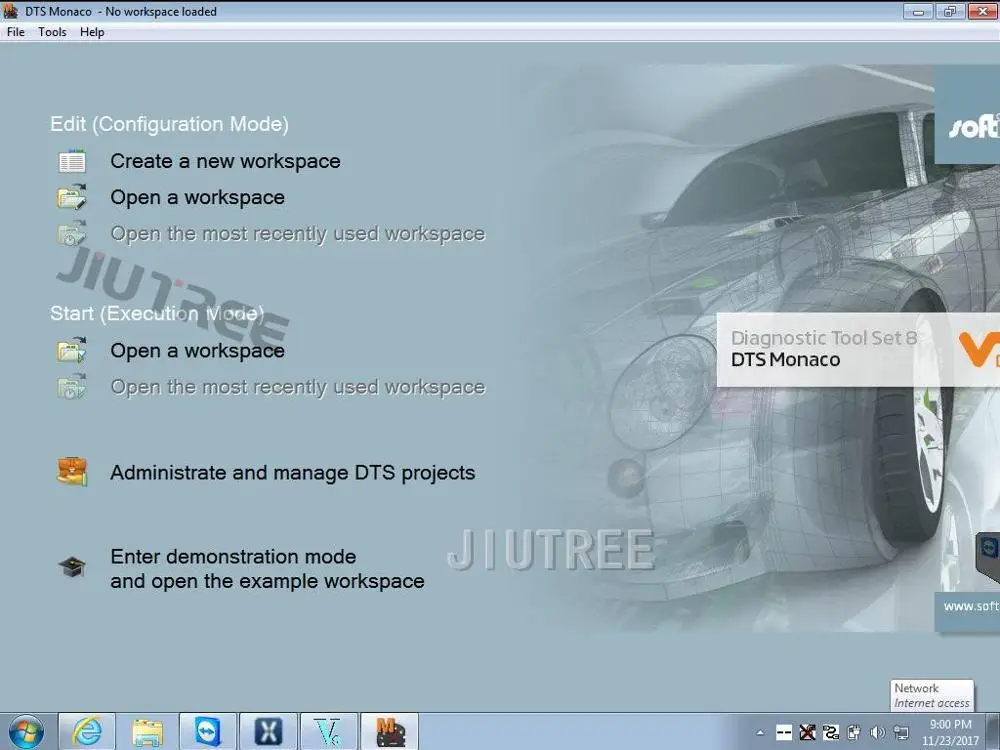Open the Xentry X icon in the taskbar
The image size is (1000, 750).
point(268,732)
